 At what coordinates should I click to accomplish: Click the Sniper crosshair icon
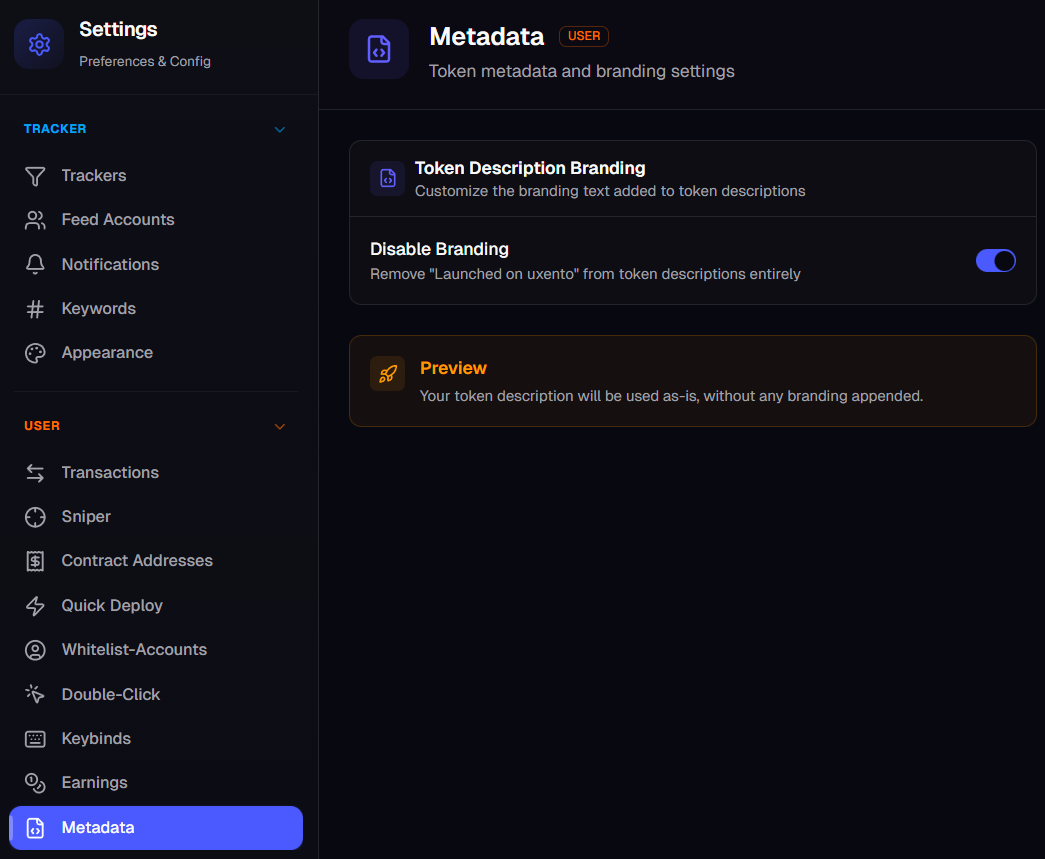click(x=35, y=517)
